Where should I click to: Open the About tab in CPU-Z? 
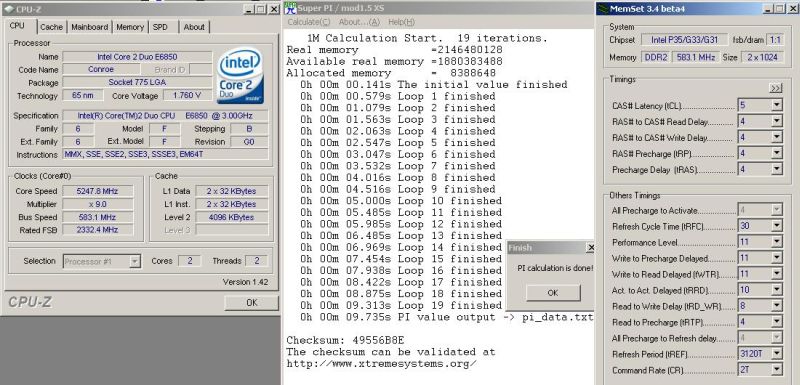194,27
